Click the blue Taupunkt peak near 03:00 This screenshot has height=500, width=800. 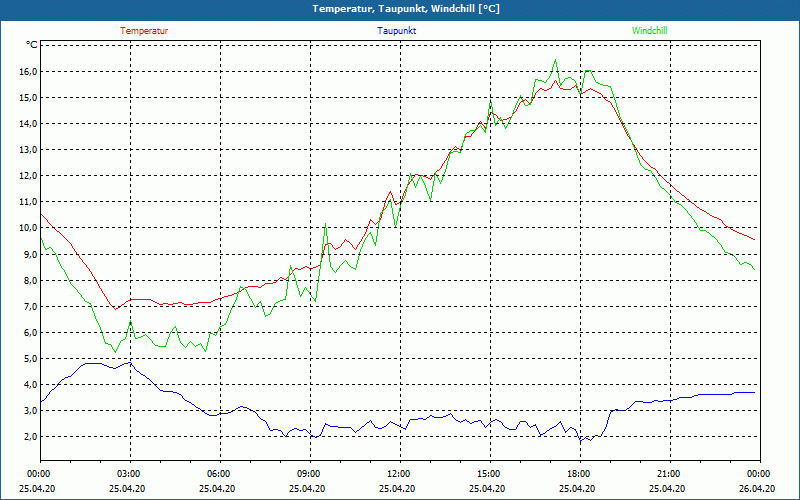[x=131, y=362]
